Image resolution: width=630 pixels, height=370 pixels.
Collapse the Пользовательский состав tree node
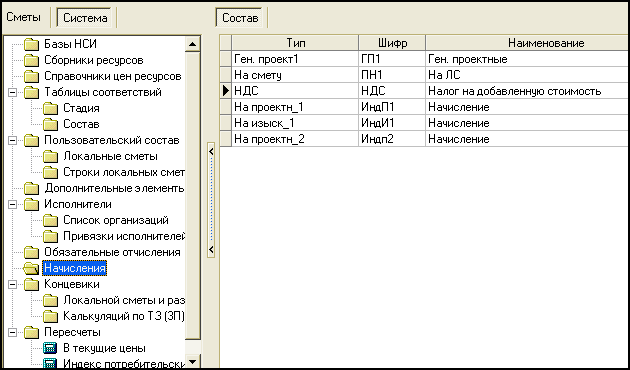click(x=12, y=141)
